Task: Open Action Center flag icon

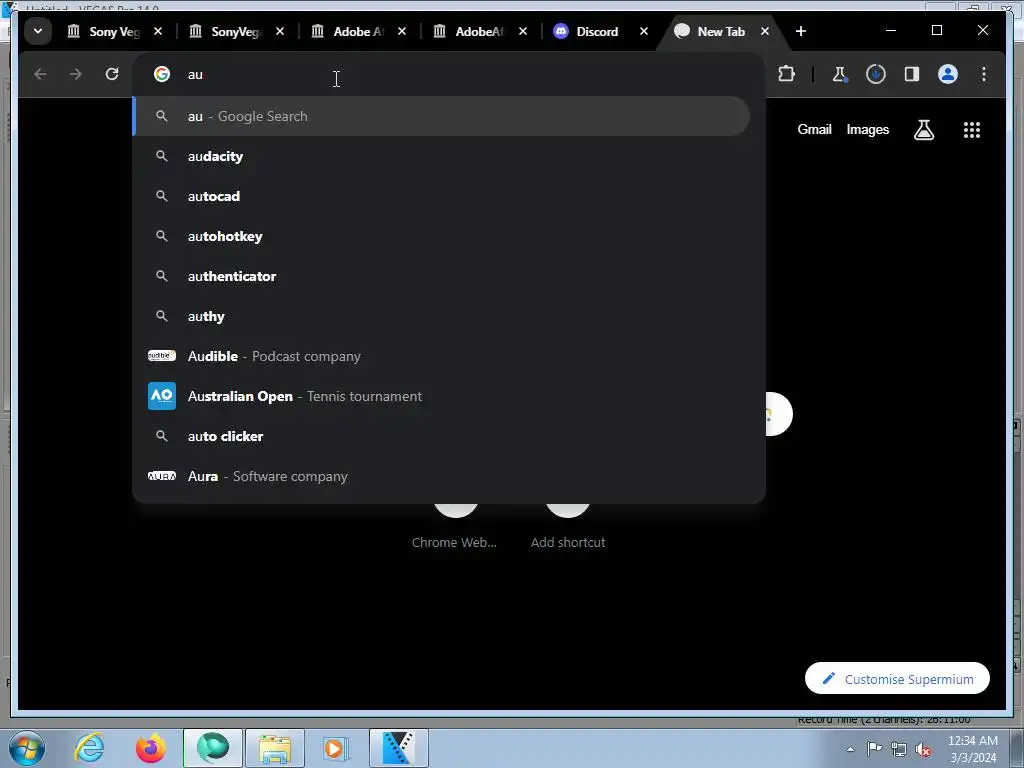Action: (x=874, y=748)
